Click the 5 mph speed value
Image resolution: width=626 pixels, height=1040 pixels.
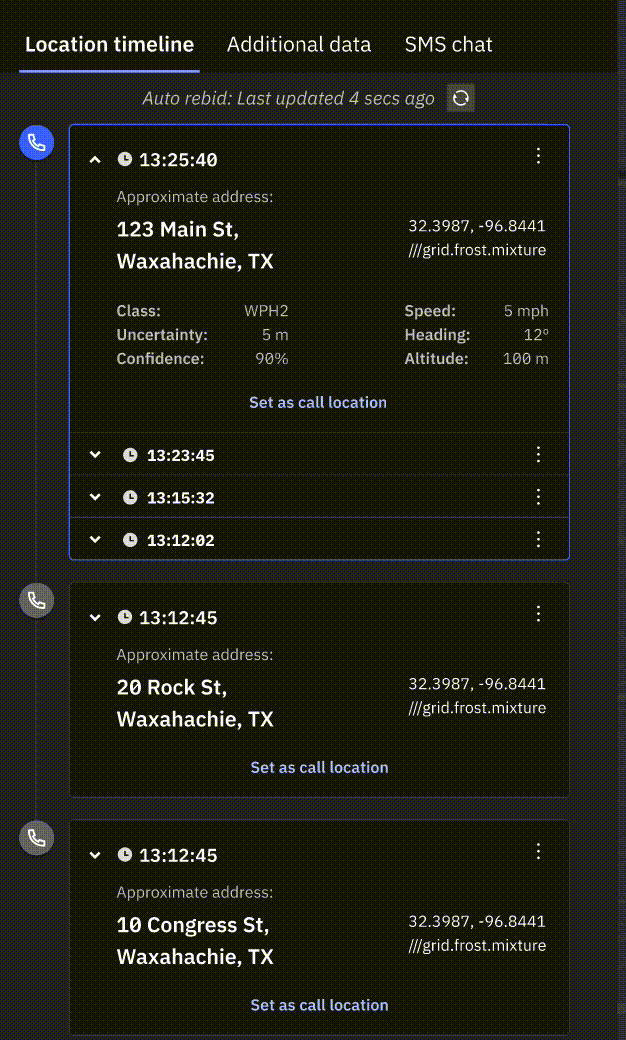point(526,311)
